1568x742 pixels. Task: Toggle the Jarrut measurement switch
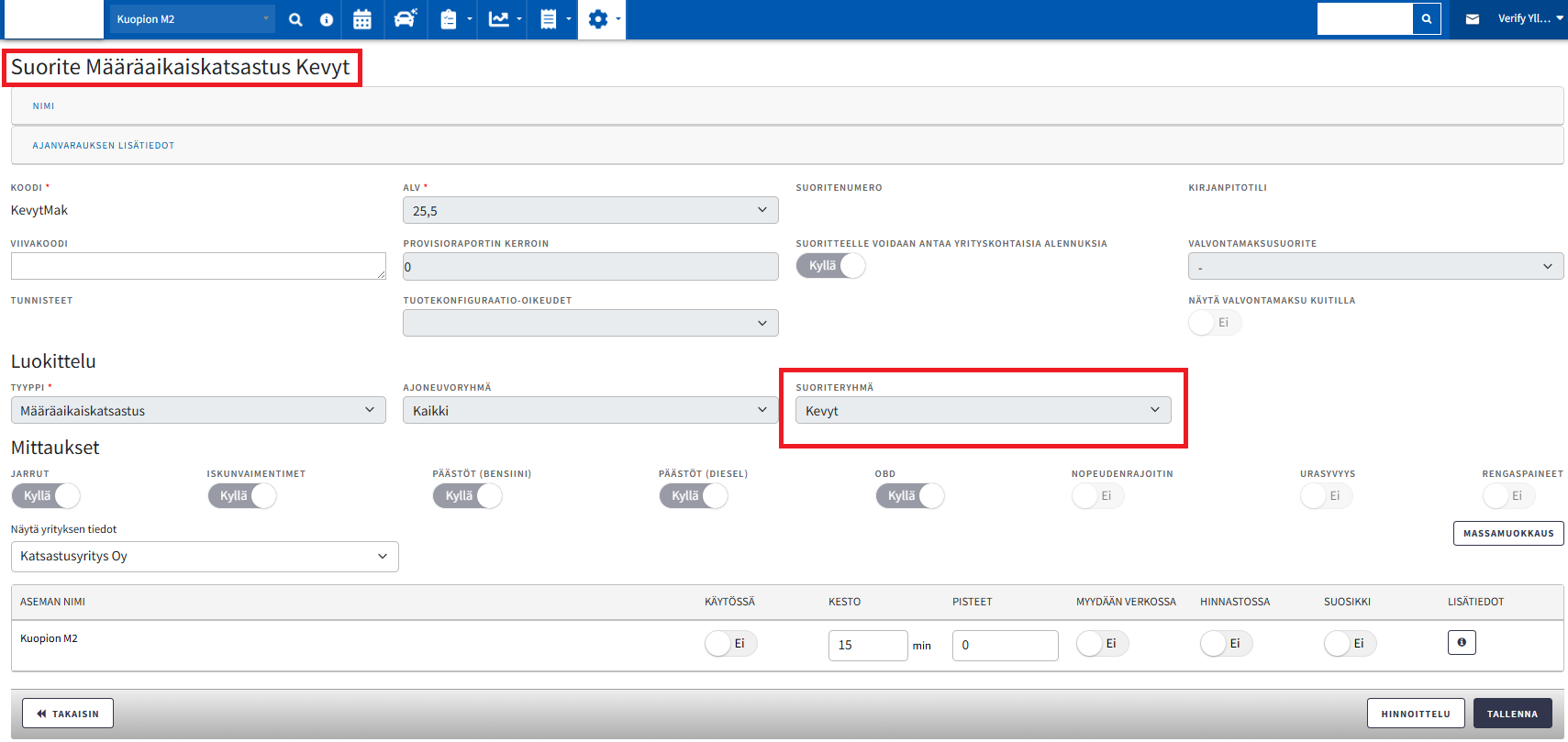point(46,496)
